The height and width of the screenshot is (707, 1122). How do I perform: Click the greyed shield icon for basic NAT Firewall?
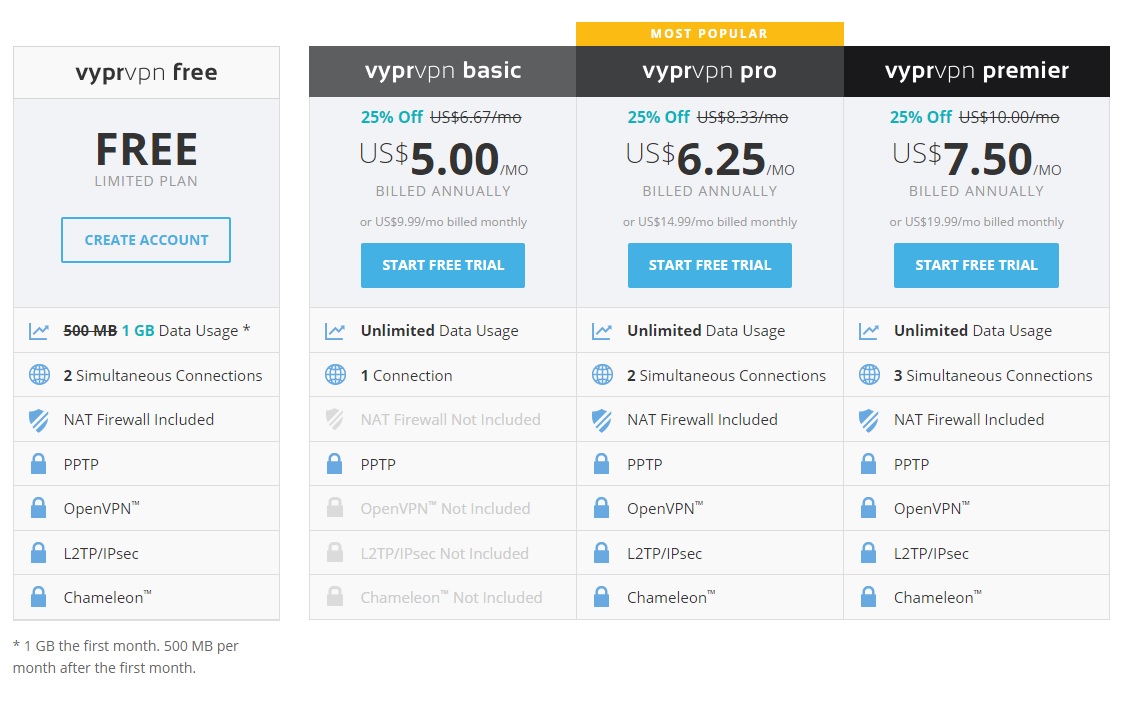tap(334, 419)
